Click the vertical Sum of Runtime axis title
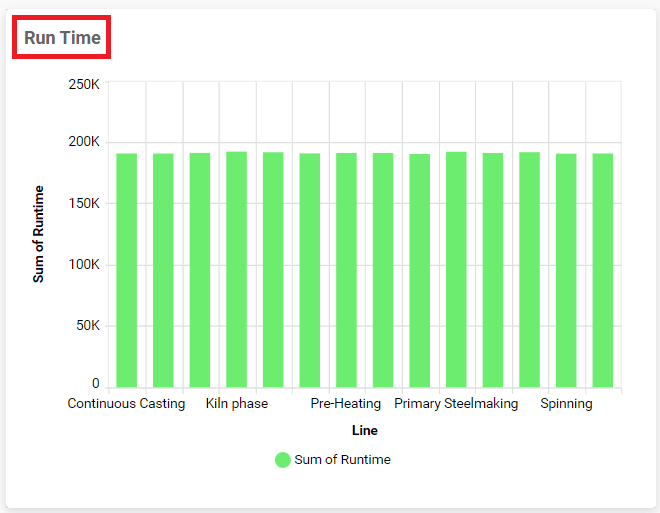 point(39,233)
